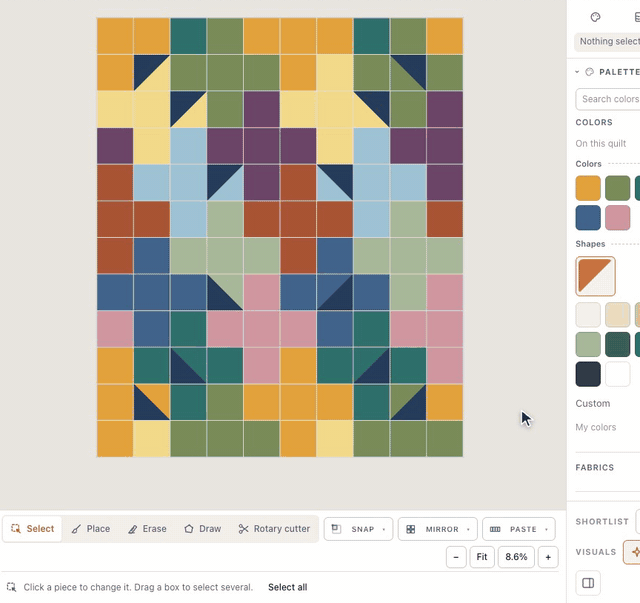Choose the off-white fabric swatch
Screen dimensions: 640x603
click(x=588, y=315)
